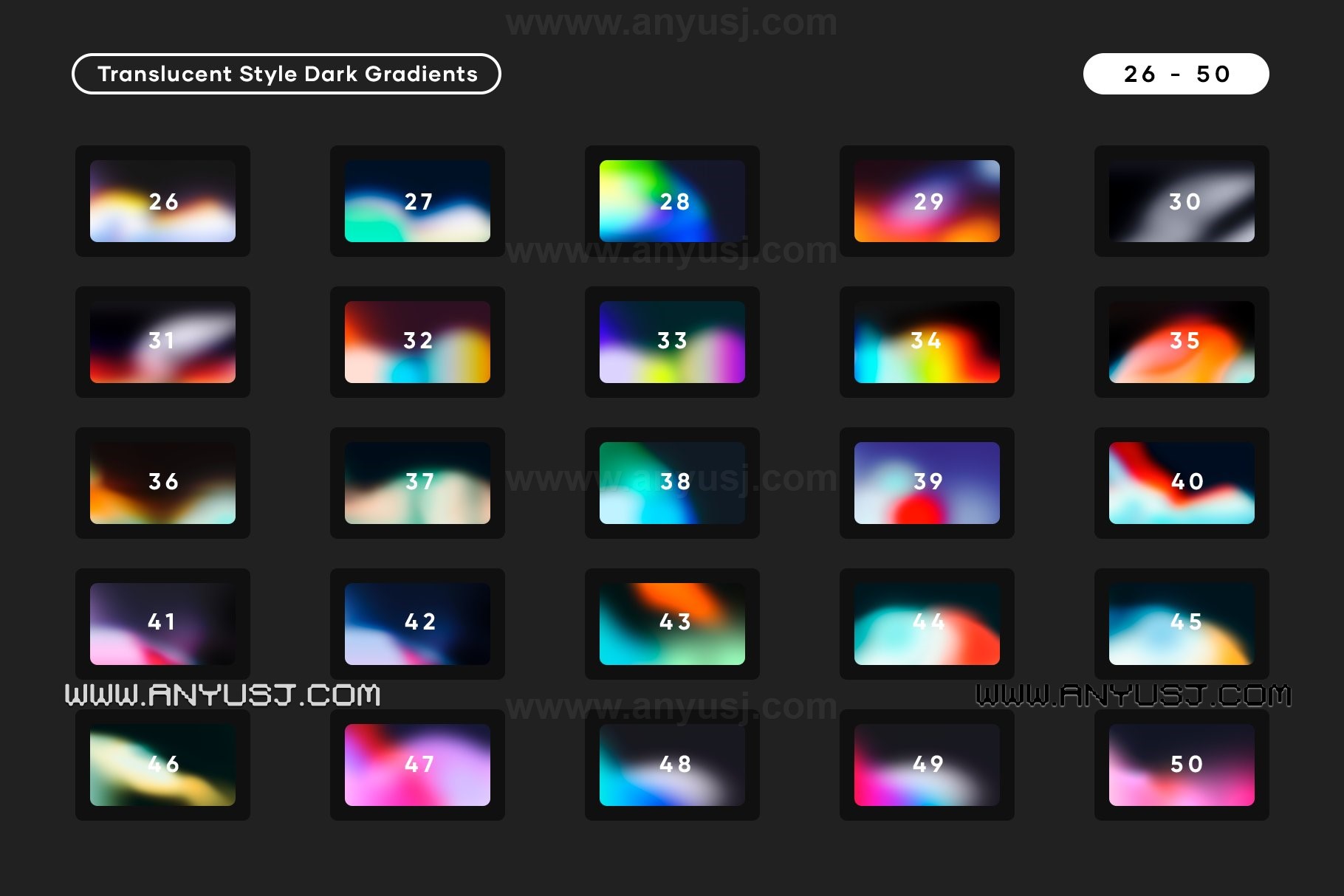This screenshot has width=1344, height=896.
Task: Select the pink gradient 47
Action: pyautogui.click(x=417, y=765)
